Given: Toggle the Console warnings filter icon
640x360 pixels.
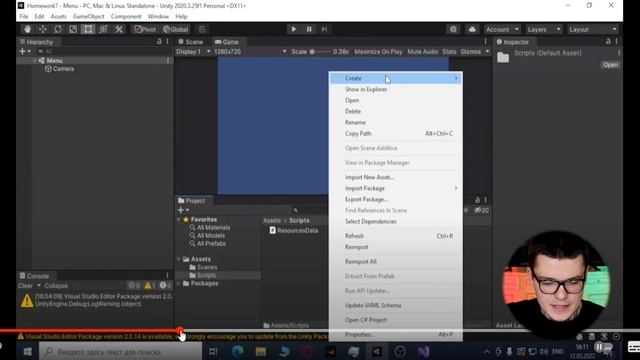Looking at the screenshot, I should click(150, 286).
